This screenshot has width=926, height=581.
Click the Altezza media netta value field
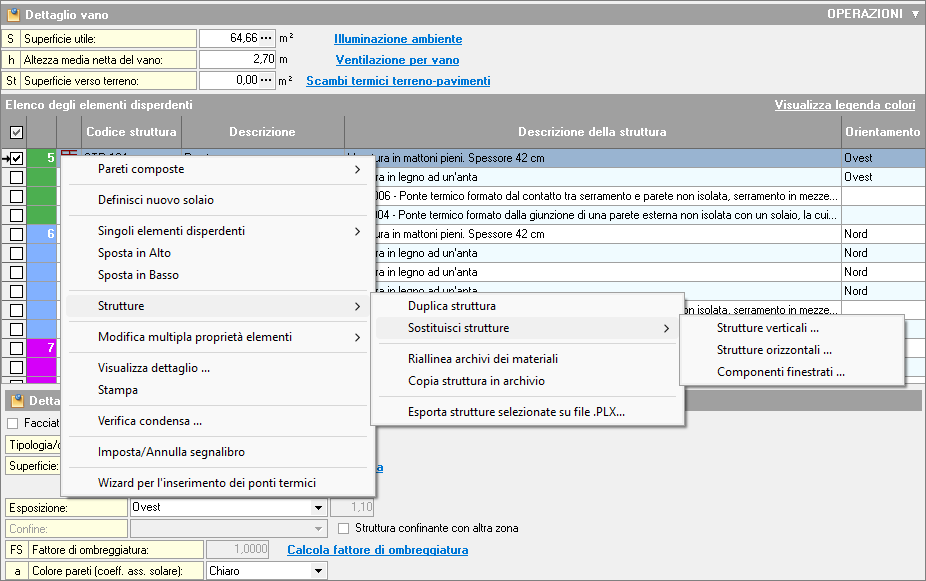(x=236, y=60)
